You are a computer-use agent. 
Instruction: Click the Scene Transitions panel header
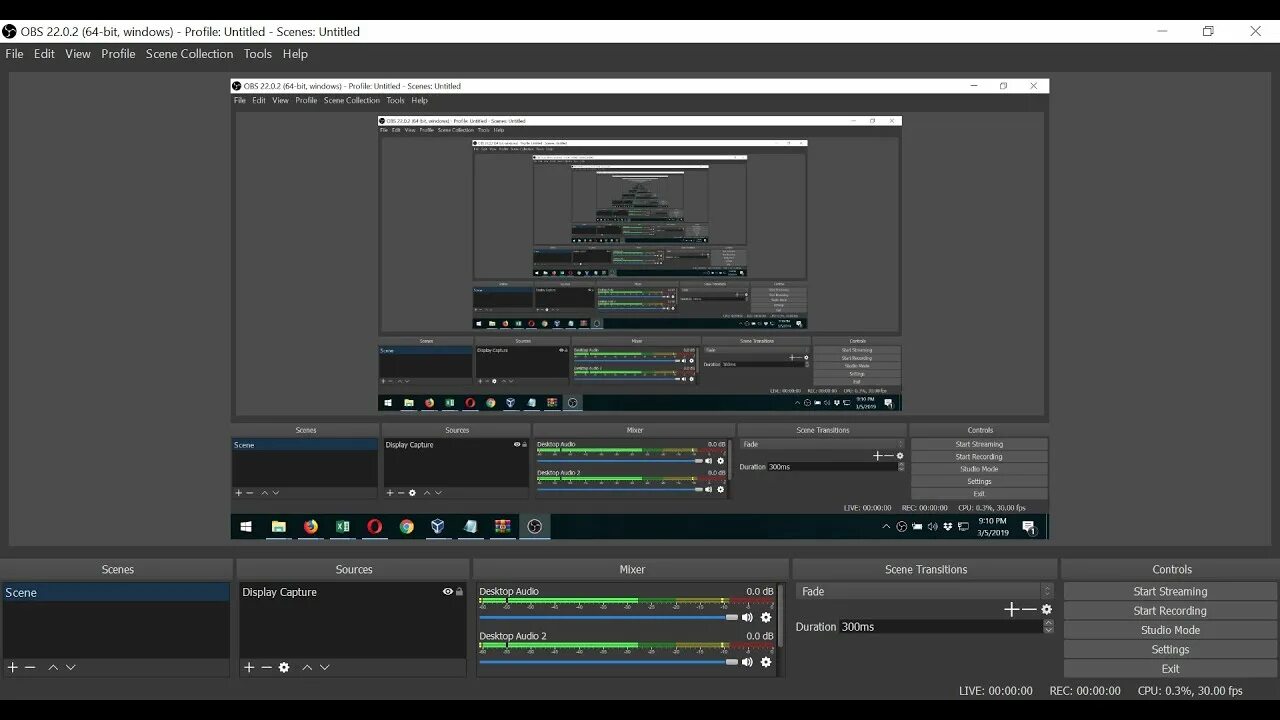point(926,570)
